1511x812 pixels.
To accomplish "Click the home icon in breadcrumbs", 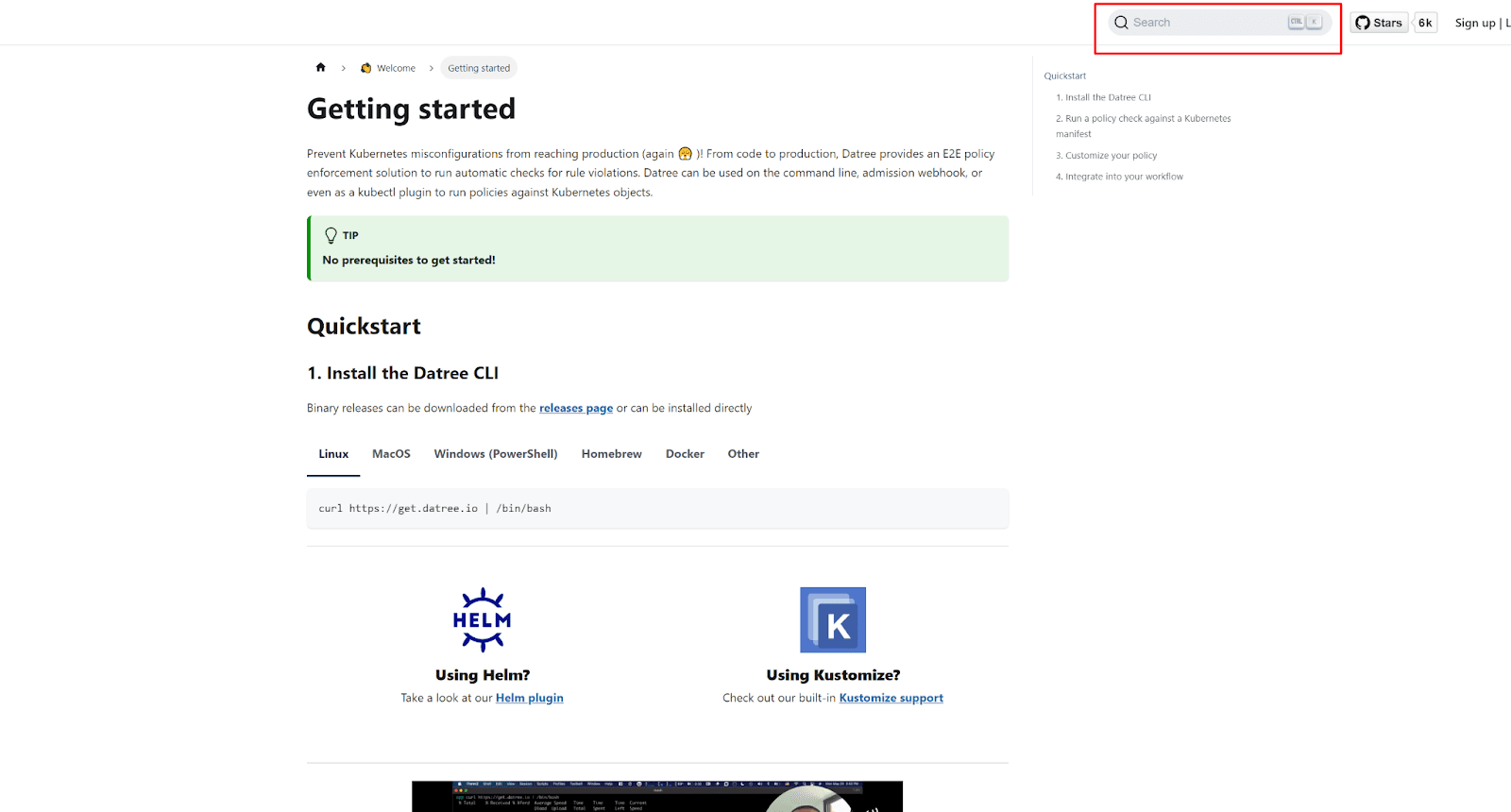I will click(x=320, y=68).
